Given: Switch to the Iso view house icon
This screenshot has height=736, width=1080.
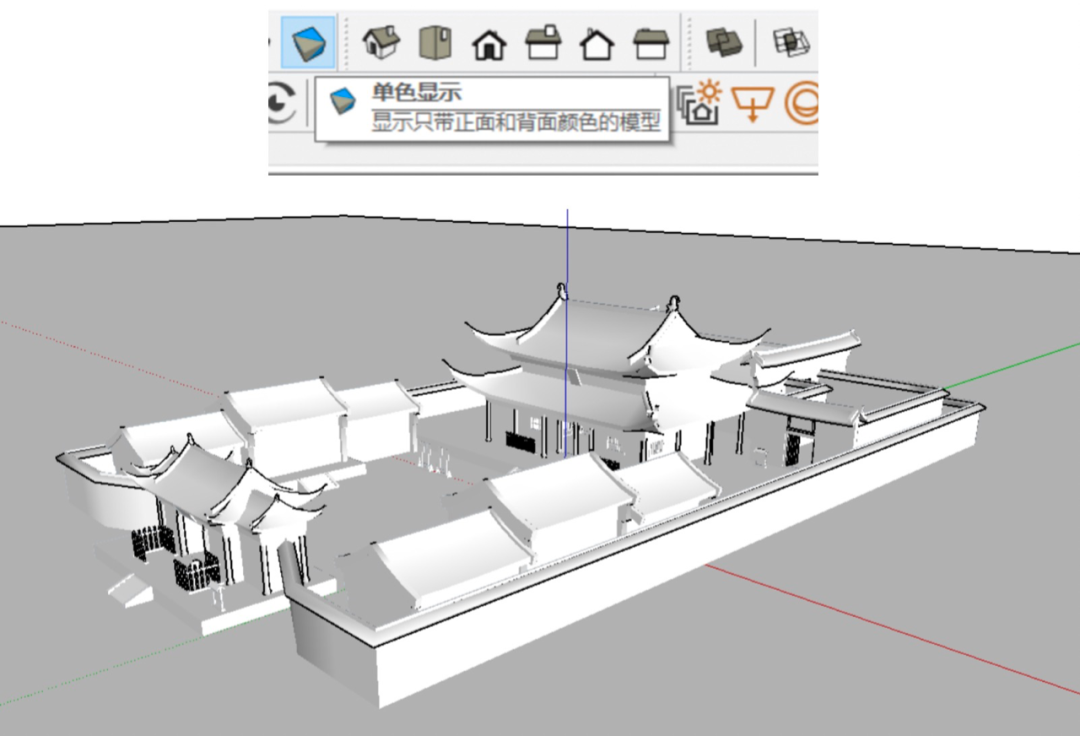Looking at the screenshot, I should point(382,43).
